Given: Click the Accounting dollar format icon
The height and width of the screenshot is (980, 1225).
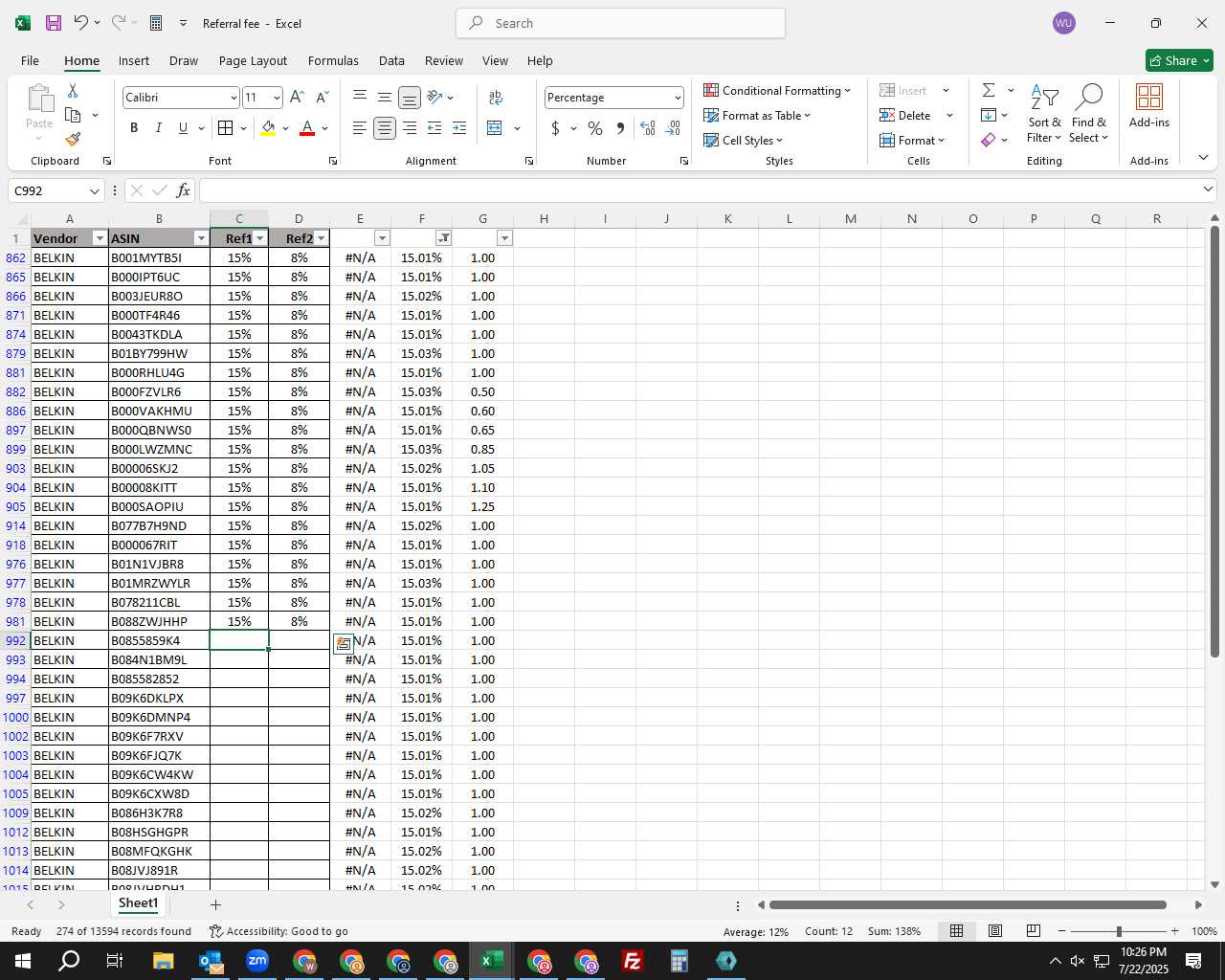Looking at the screenshot, I should pos(555,128).
